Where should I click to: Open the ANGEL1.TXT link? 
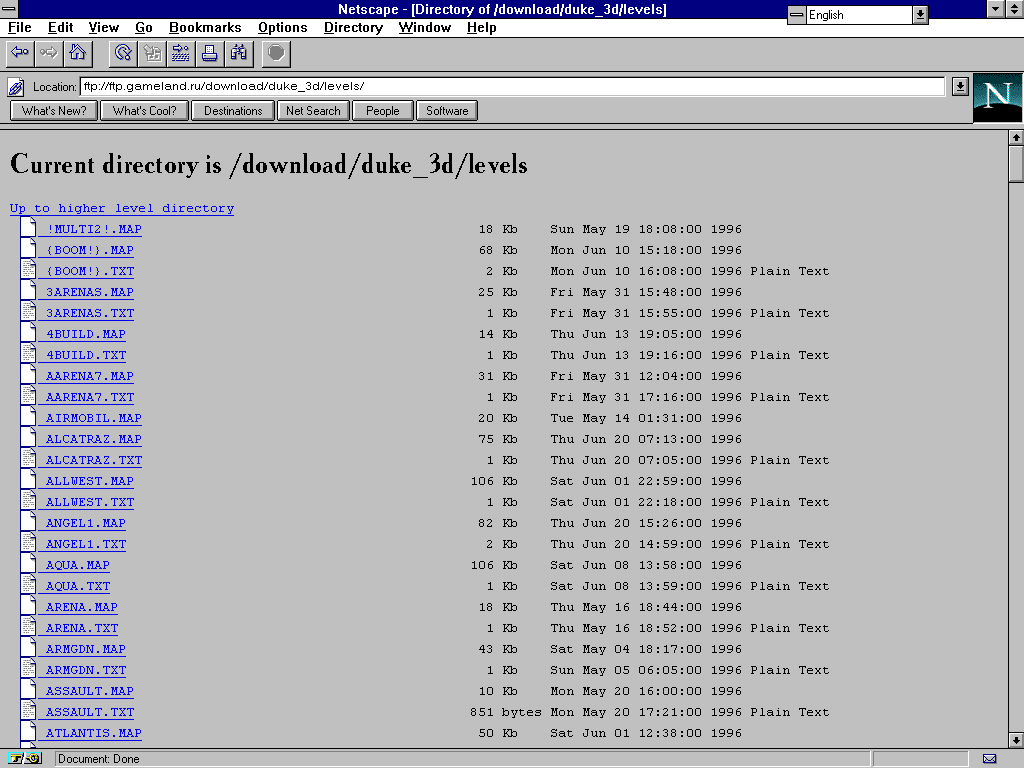[x=86, y=544]
